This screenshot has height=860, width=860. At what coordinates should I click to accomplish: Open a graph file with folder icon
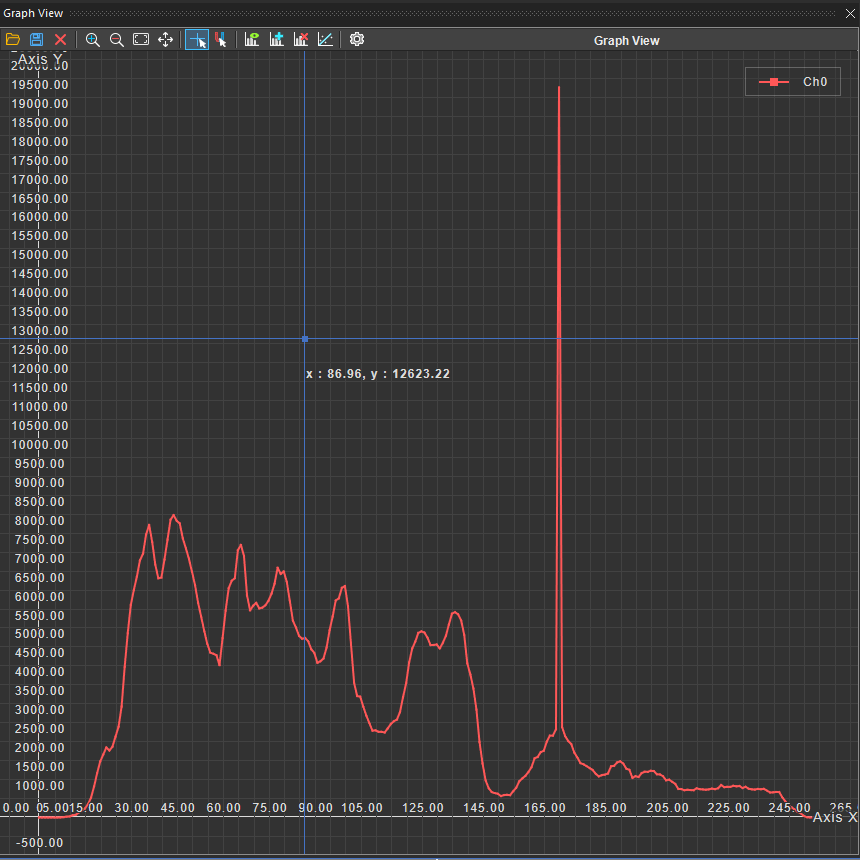13,39
